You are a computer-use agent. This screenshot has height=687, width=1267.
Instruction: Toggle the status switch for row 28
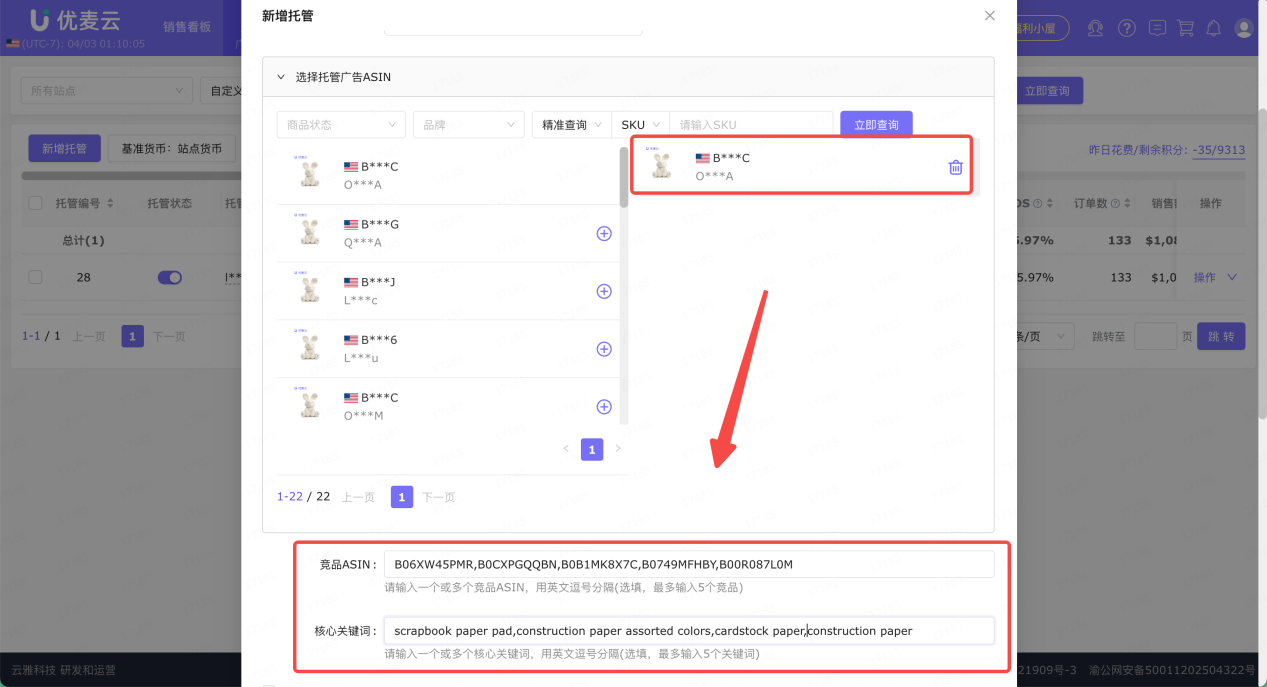click(x=170, y=277)
